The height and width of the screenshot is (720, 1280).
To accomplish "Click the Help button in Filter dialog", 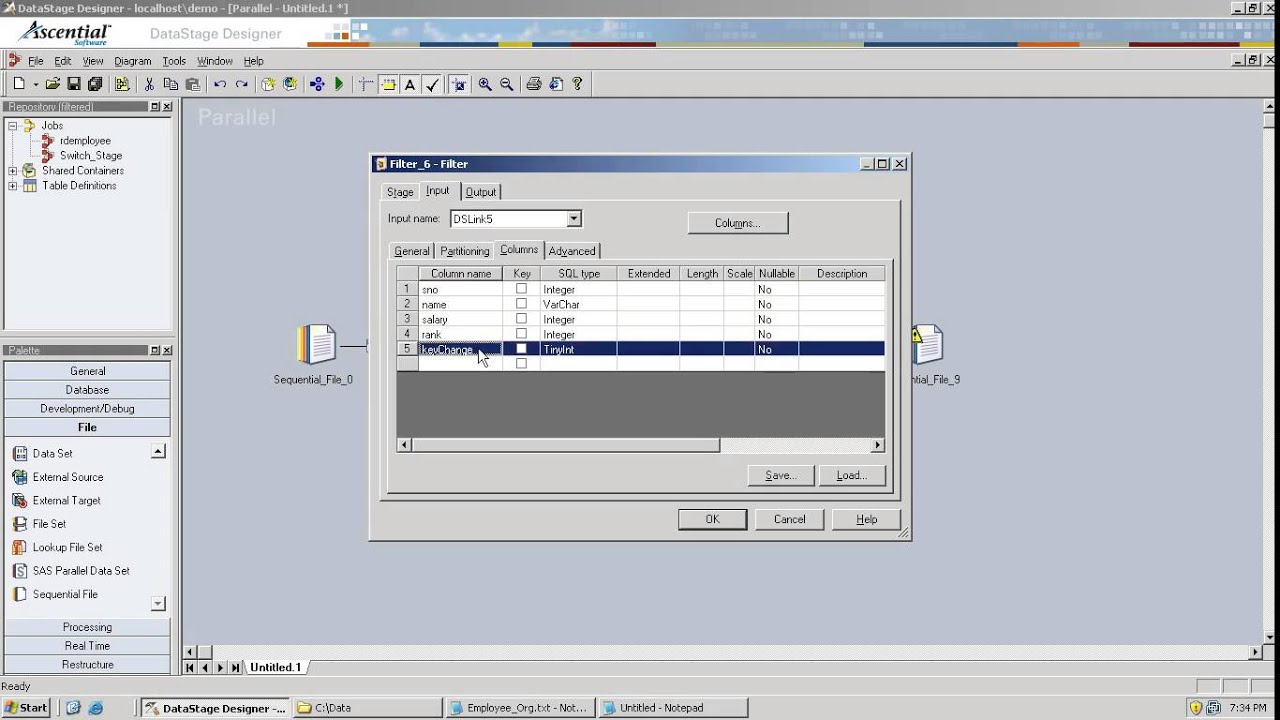I will 867,519.
